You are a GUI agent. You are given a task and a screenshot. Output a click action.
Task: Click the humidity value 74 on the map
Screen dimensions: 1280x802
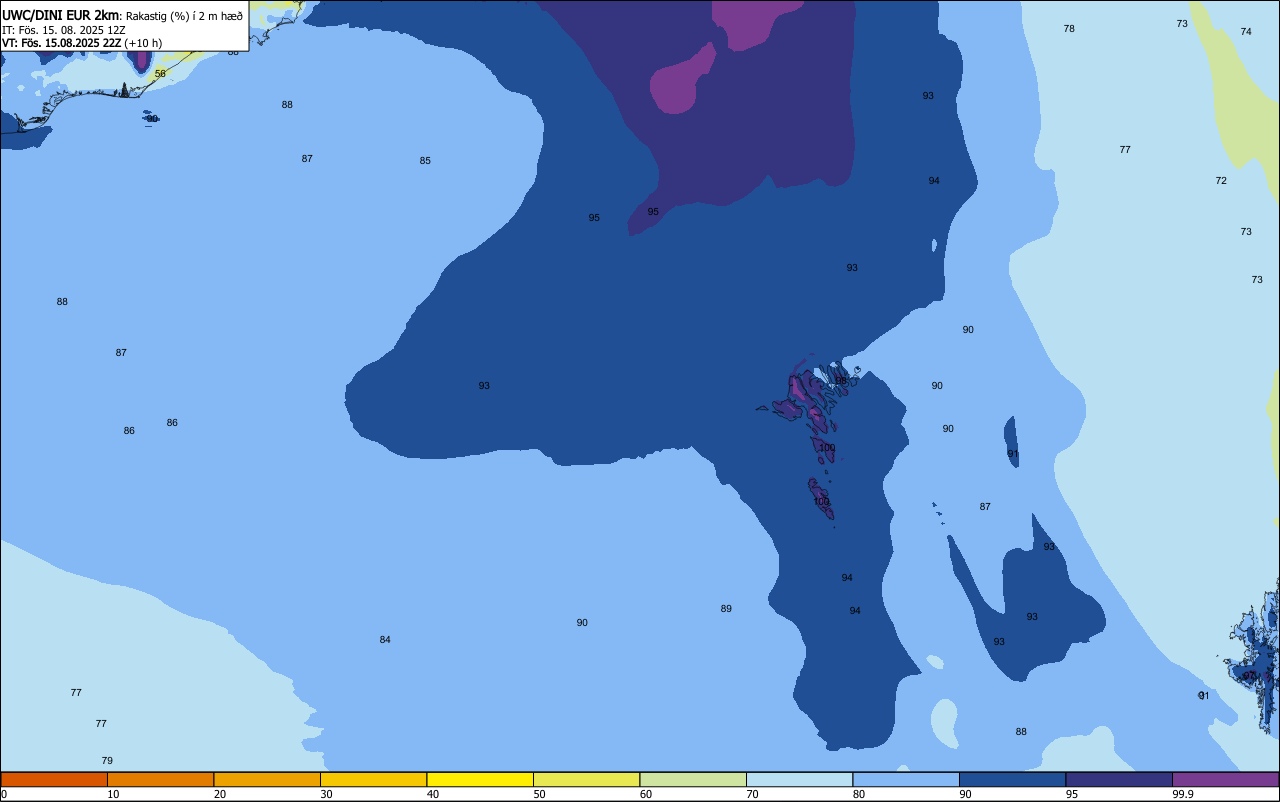coord(1246,32)
